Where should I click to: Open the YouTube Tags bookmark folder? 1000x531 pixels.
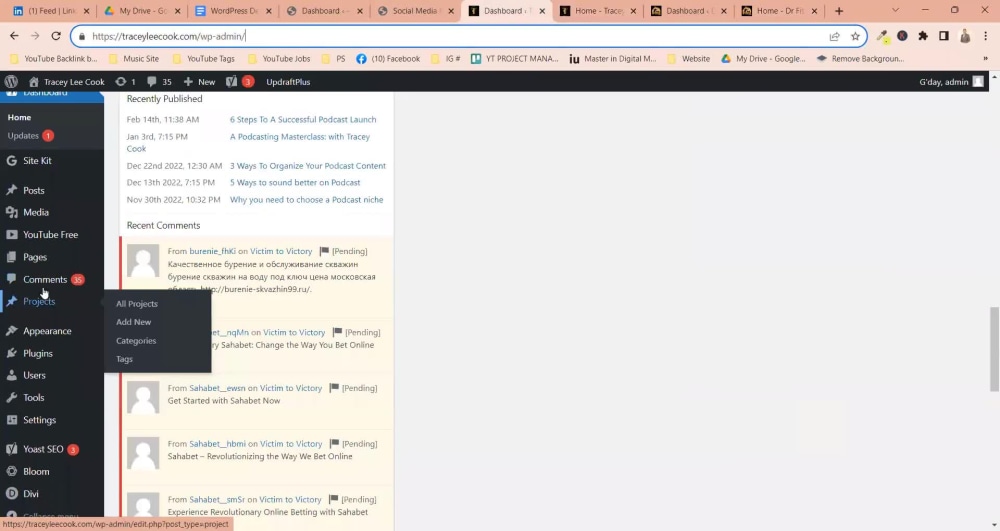(x=205, y=59)
